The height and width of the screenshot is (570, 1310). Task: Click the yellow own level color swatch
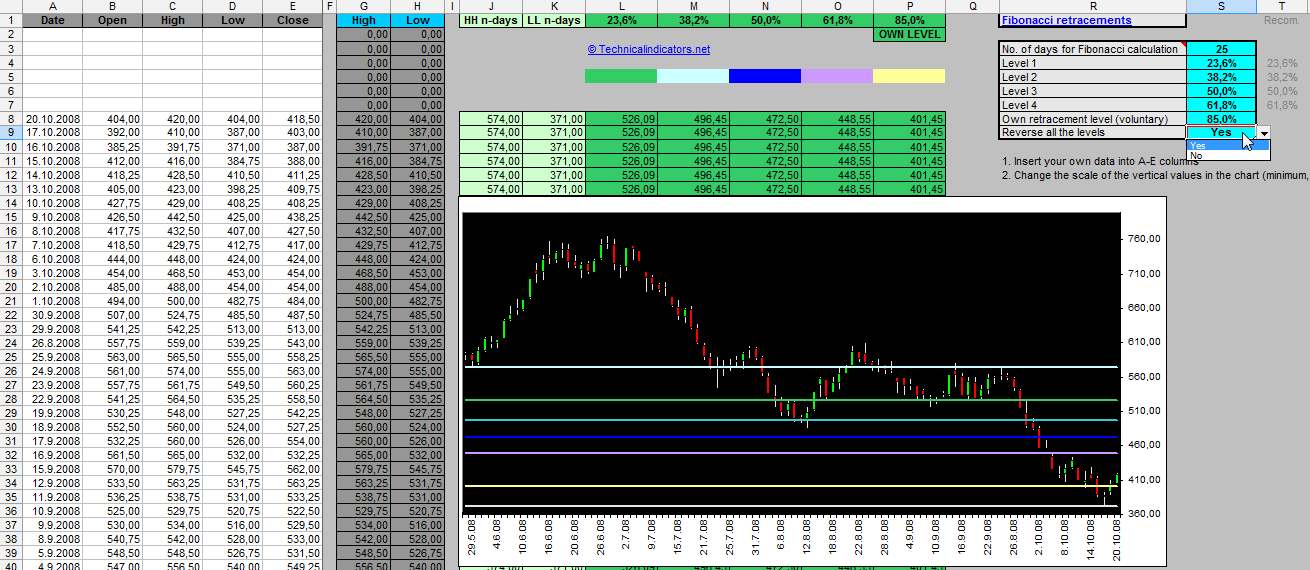909,76
